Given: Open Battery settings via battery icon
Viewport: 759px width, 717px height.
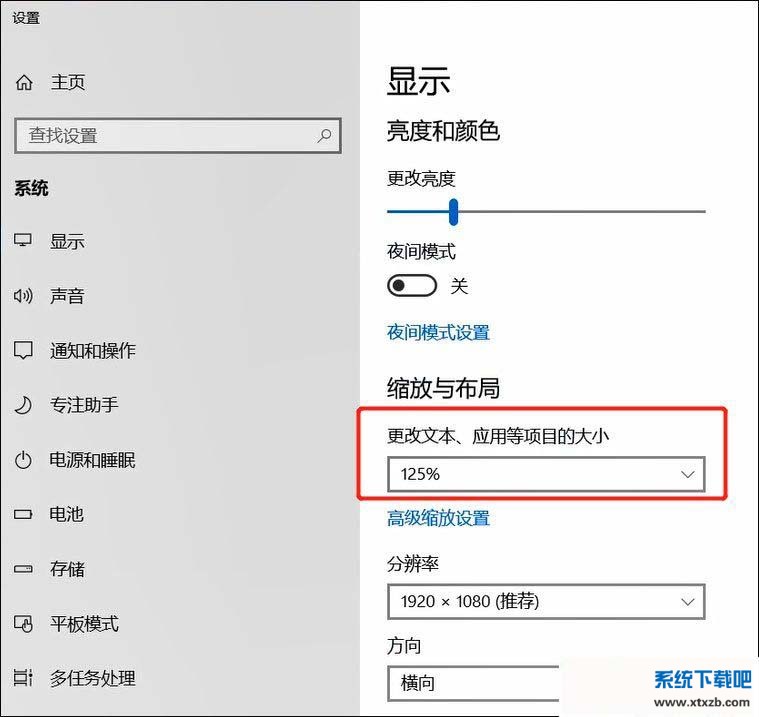Looking at the screenshot, I should pyautogui.click(x=24, y=514).
